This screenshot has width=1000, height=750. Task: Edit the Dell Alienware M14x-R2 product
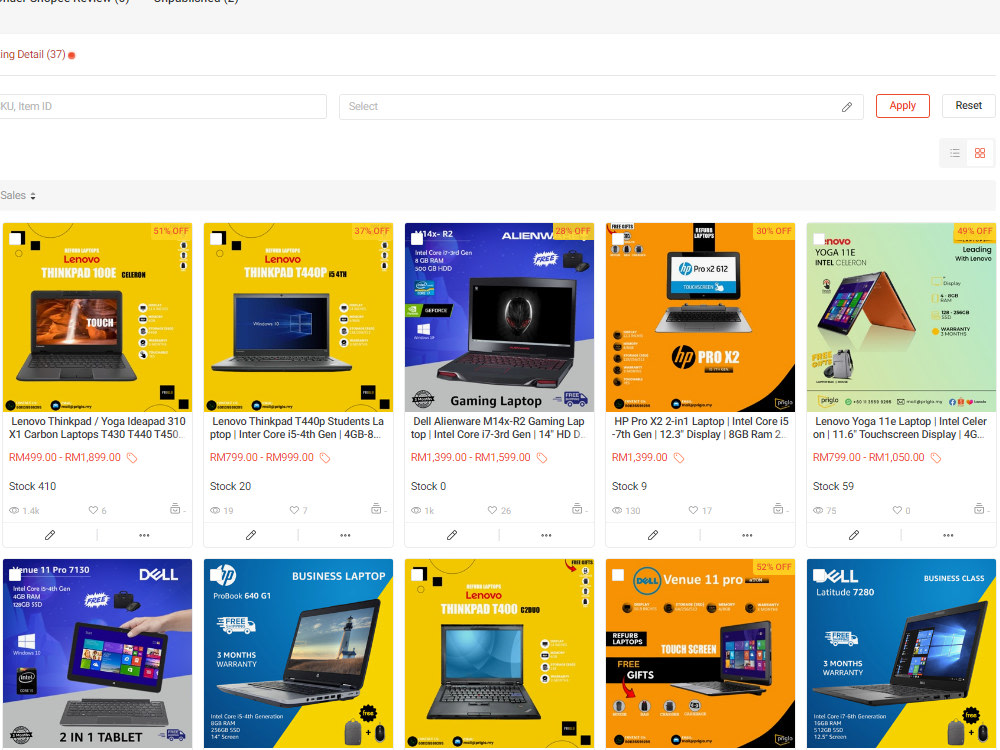pos(452,535)
